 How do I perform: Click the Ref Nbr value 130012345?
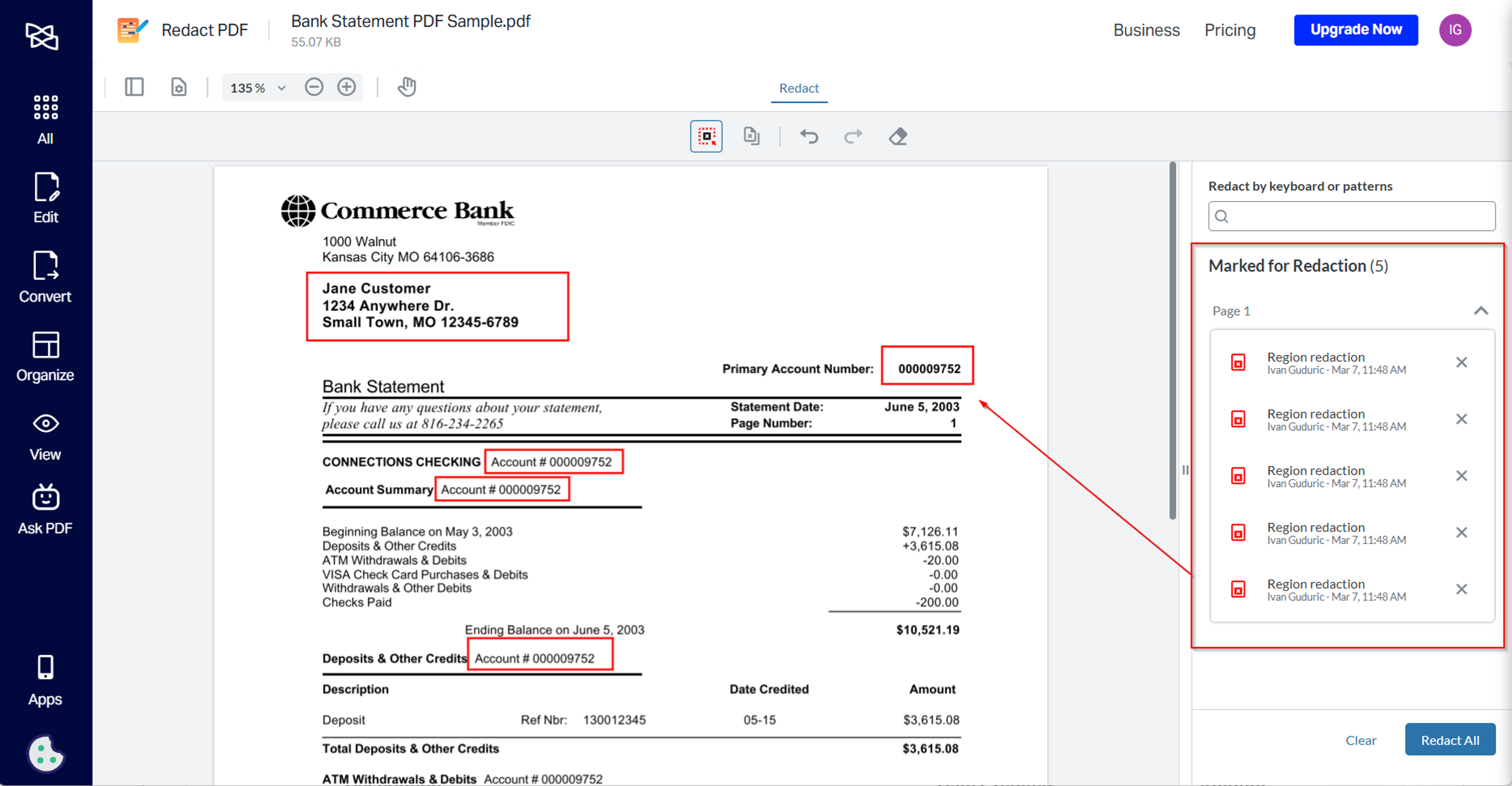[614, 720]
